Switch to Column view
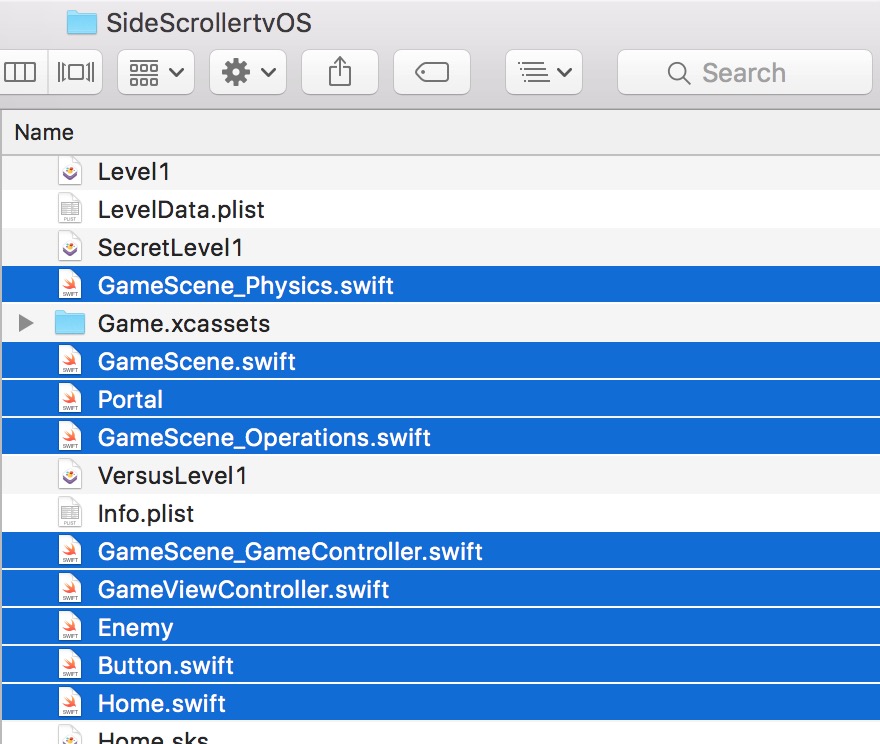Image resolution: width=880 pixels, height=744 pixels. point(22,71)
